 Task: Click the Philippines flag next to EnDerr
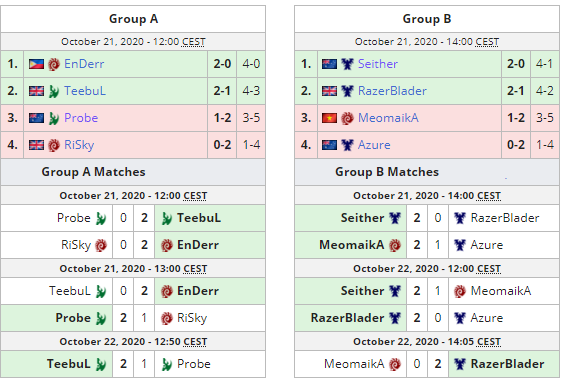point(36,64)
